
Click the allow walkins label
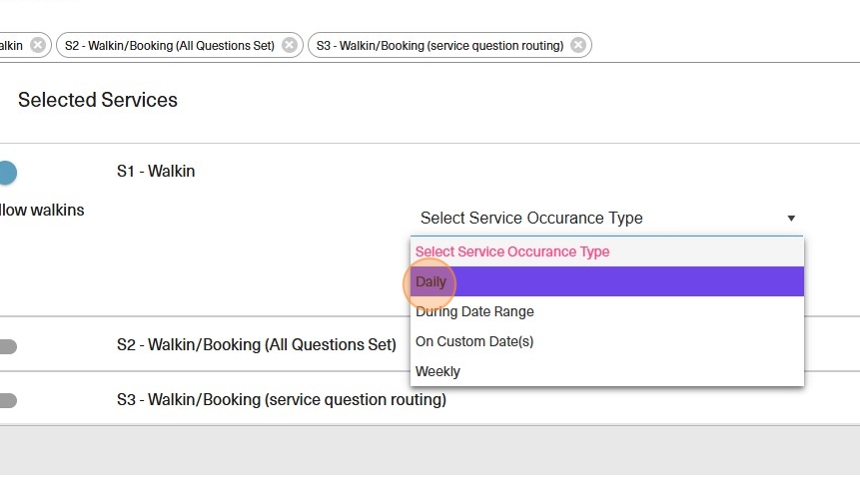42,210
